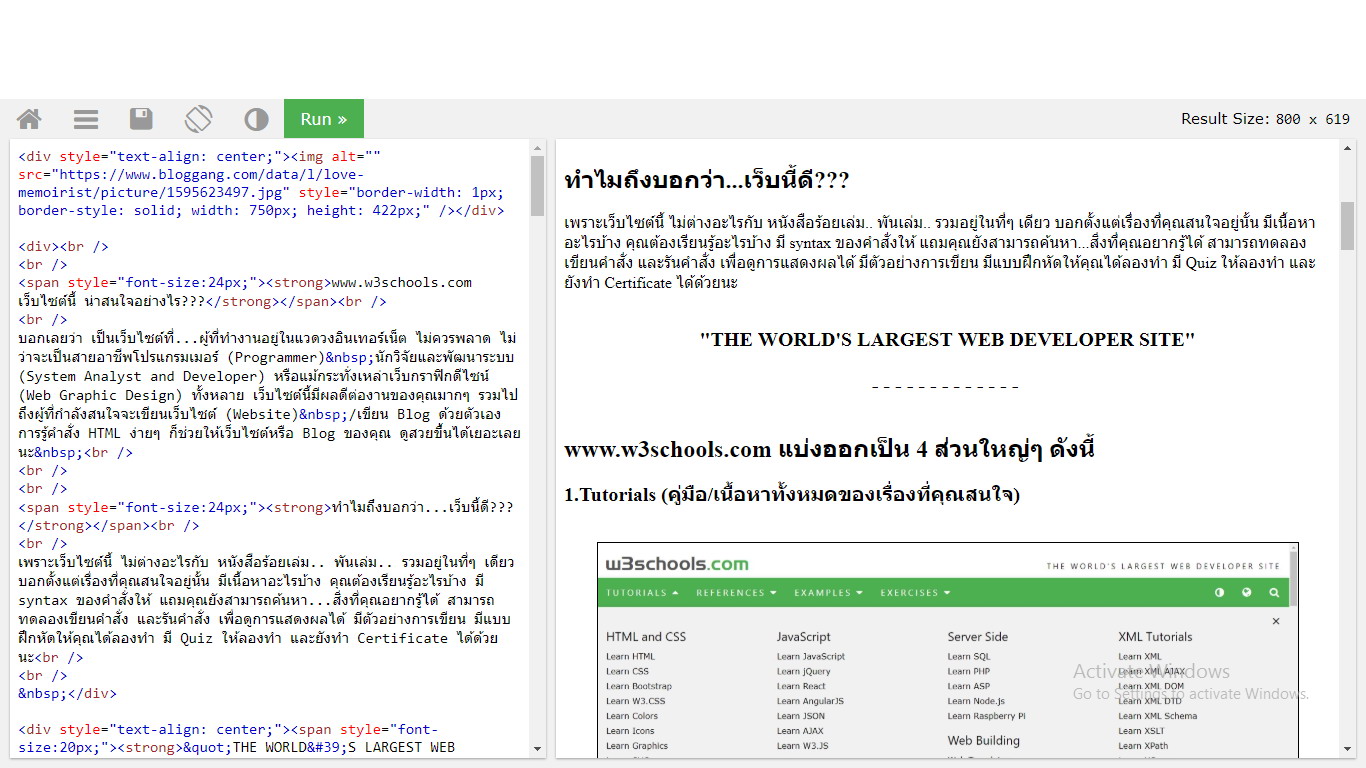Click the result pane's vertical scrollbar thumb
Image resolution: width=1366 pixels, height=768 pixels.
1347,225
